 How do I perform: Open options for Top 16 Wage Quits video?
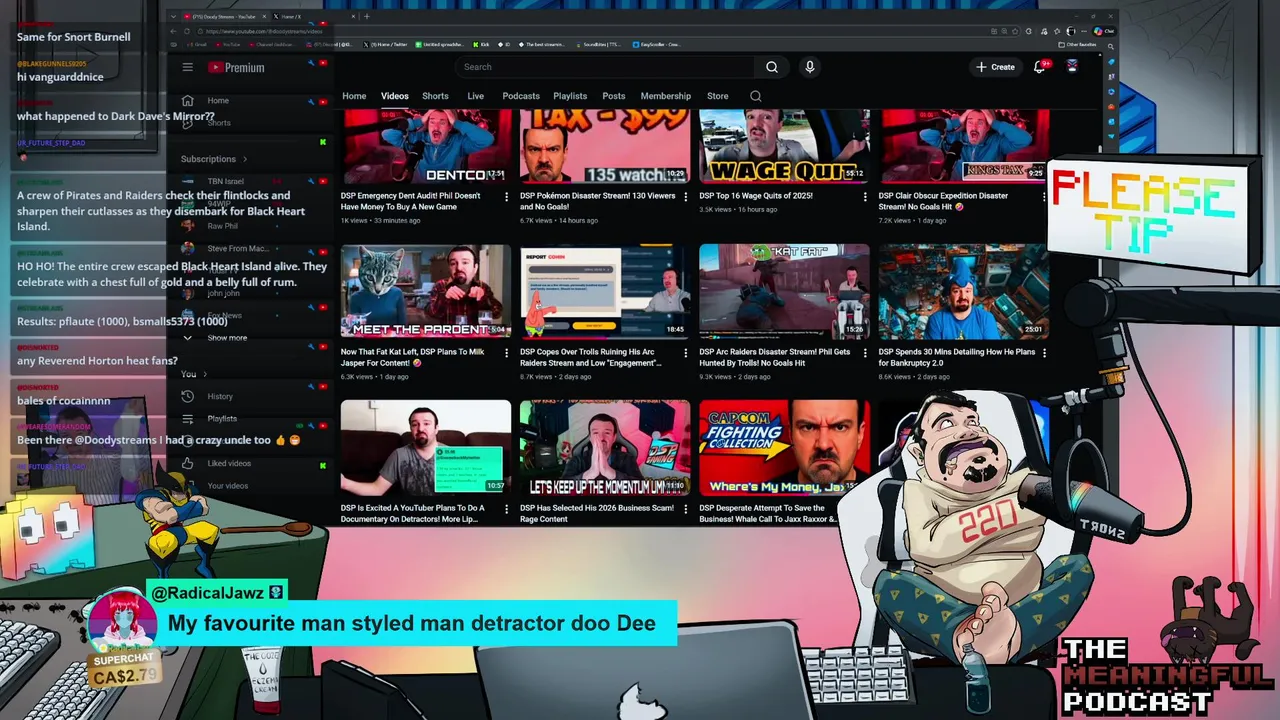865,197
